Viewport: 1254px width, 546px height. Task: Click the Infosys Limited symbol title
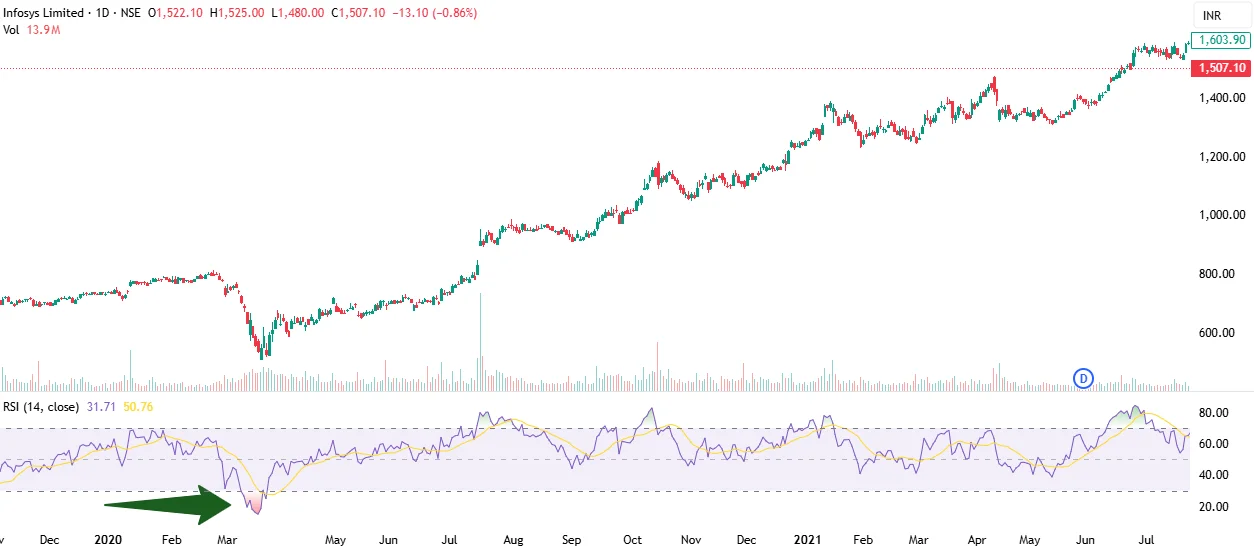pyautogui.click(x=45, y=13)
